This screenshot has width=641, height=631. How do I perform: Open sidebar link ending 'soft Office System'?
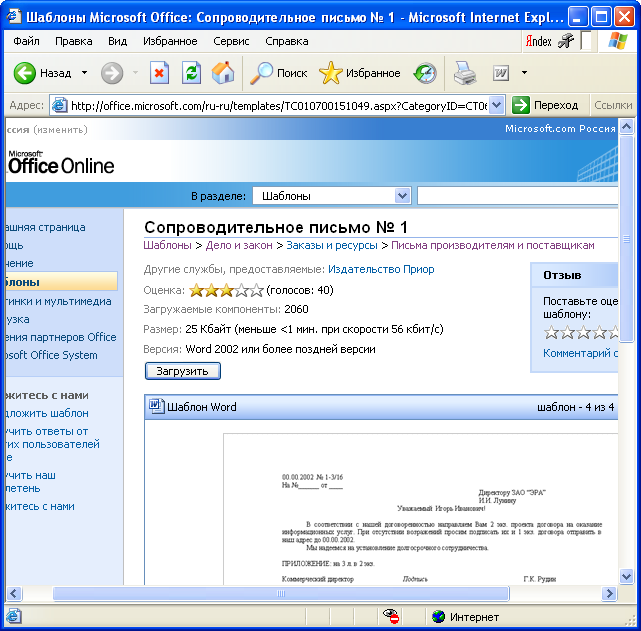coord(52,355)
